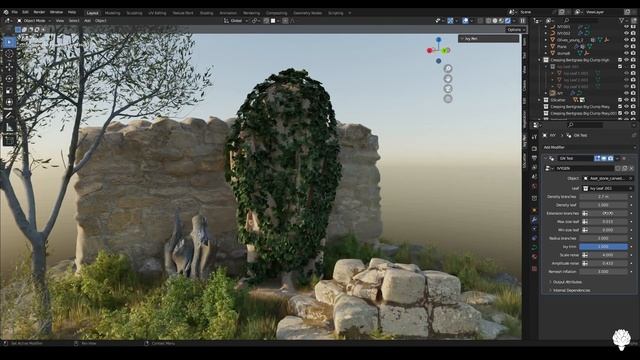Viewport: 640px width, 360px height.
Task: Click the viewport zoom navigation icon
Action: (x=448, y=68)
